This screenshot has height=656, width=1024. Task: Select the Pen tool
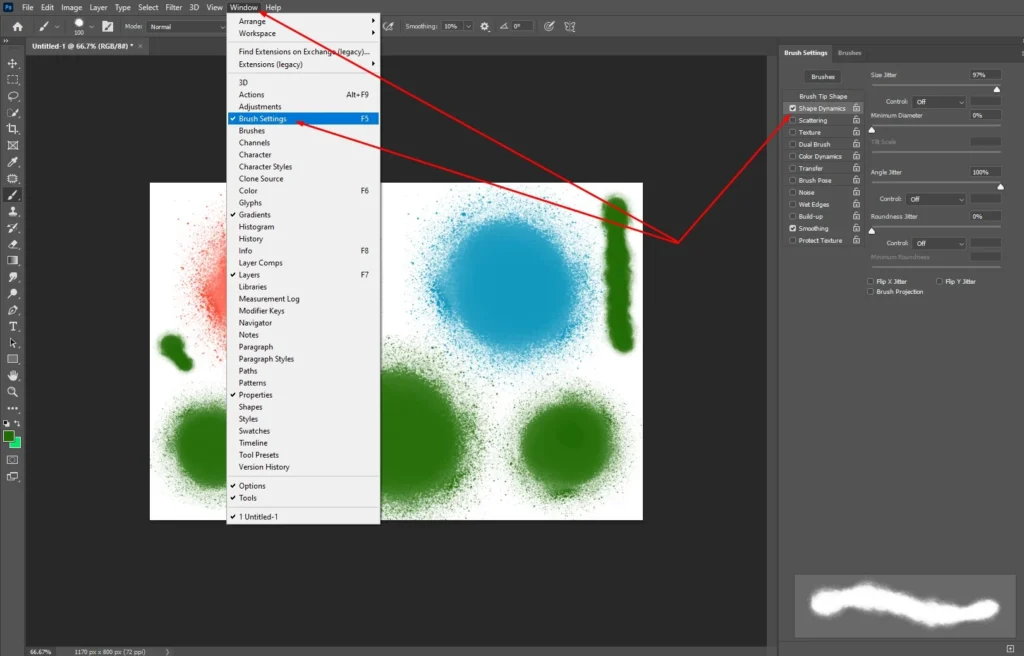12,310
